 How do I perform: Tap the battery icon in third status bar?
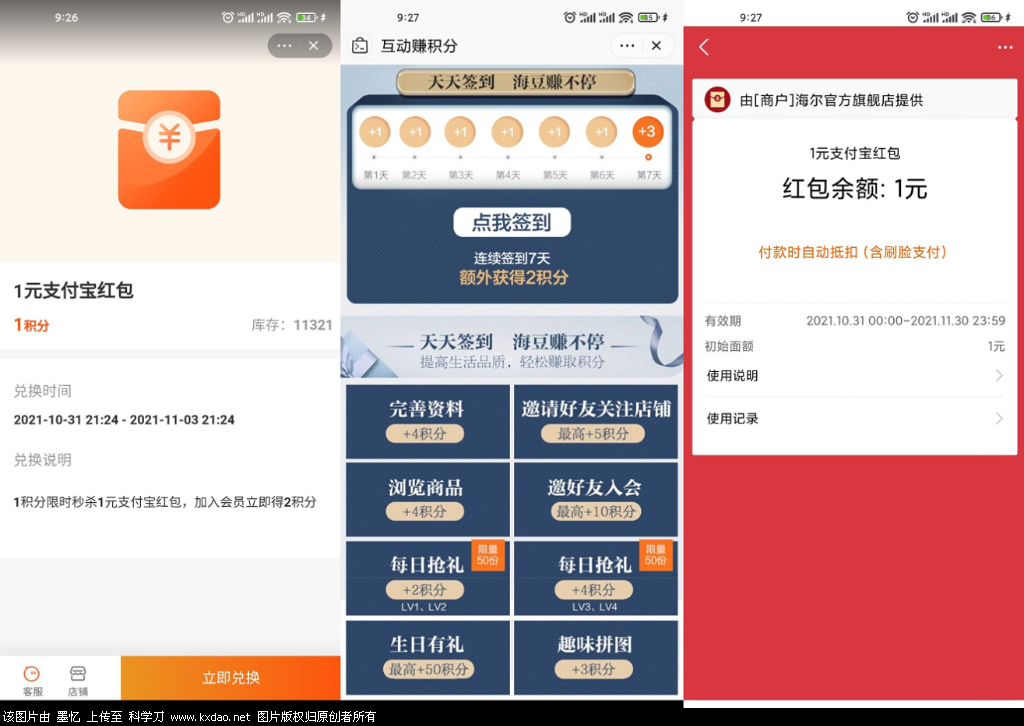click(991, 18)
